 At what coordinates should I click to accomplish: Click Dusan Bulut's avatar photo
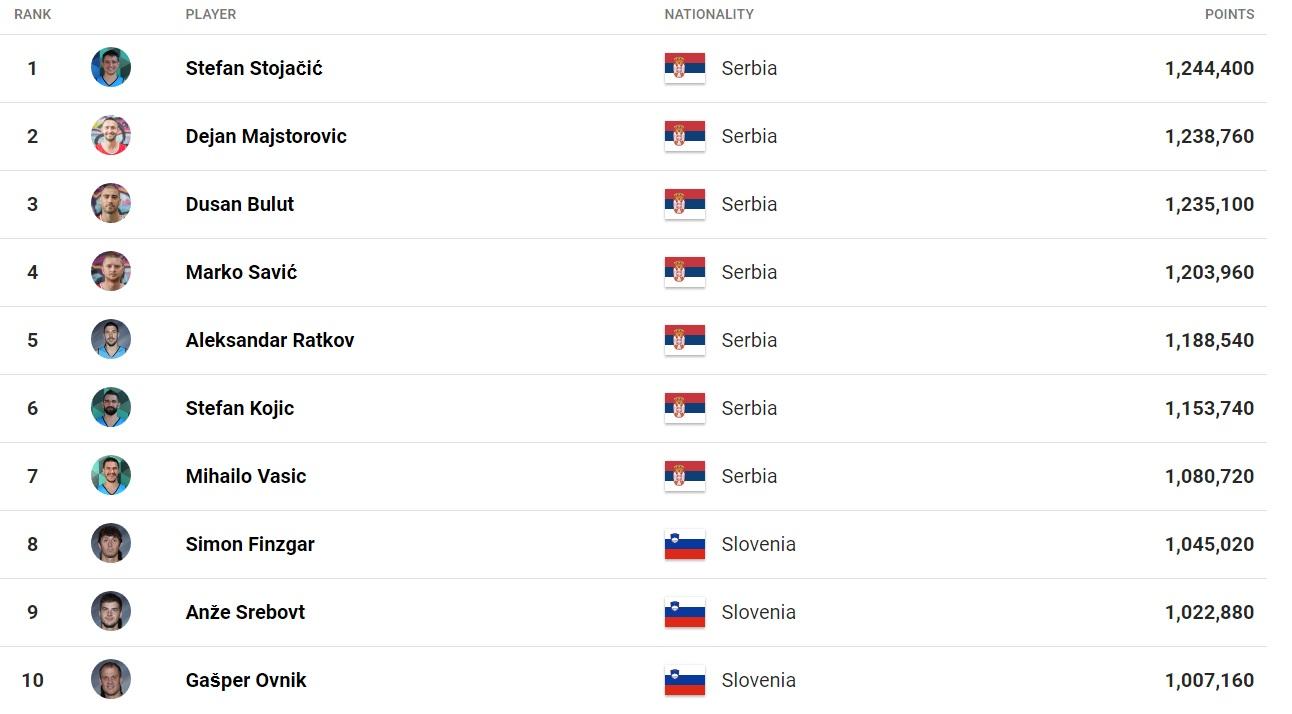pyautogui.click(x=111, y=204)
